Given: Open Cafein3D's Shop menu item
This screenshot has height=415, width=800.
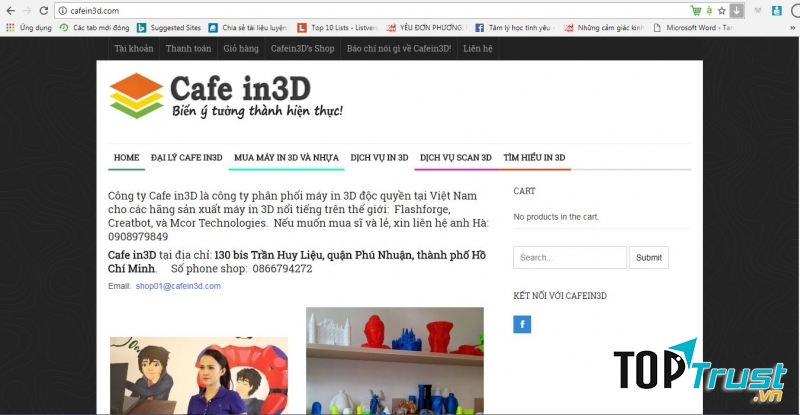Looking at the screenshot, I should pos(303,48).
